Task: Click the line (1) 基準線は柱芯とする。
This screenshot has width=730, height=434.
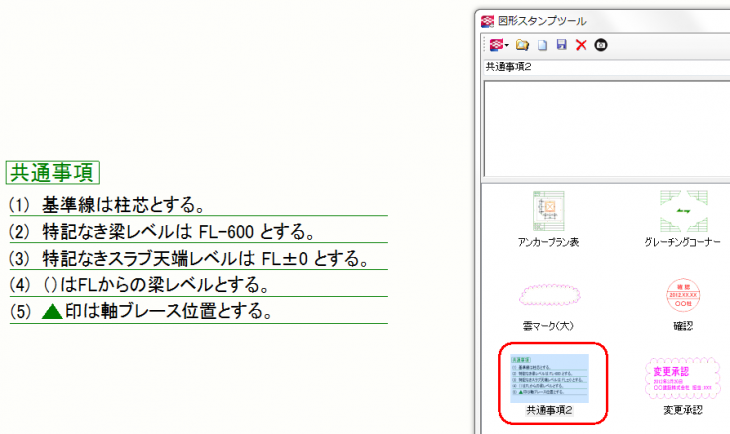Action: 107,205
